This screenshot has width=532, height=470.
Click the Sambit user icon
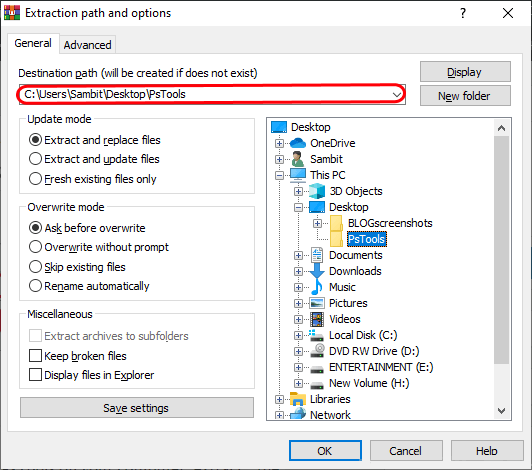pos(298,159)
